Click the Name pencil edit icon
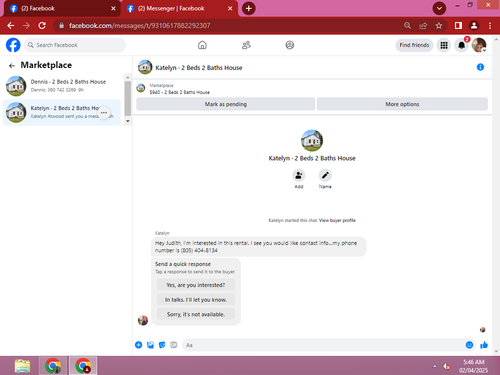500x375 pixels. tap(325, 175)
